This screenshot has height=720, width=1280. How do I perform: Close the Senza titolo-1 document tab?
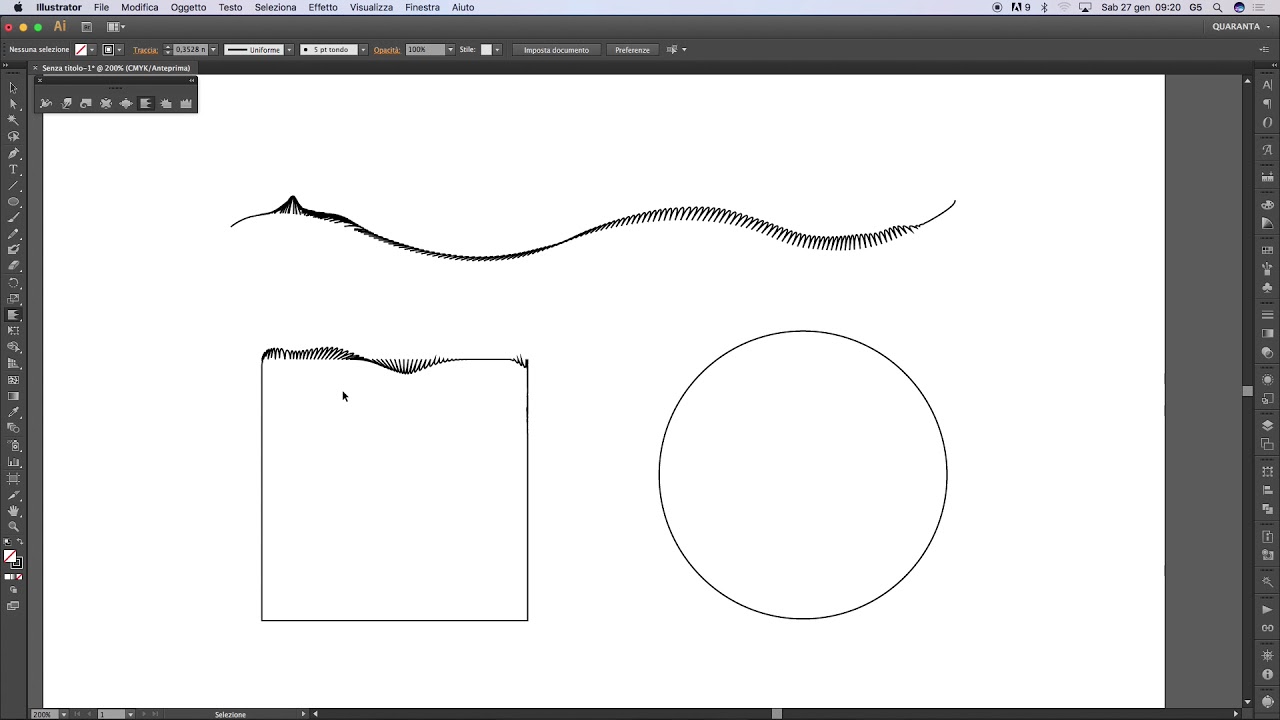35,68
